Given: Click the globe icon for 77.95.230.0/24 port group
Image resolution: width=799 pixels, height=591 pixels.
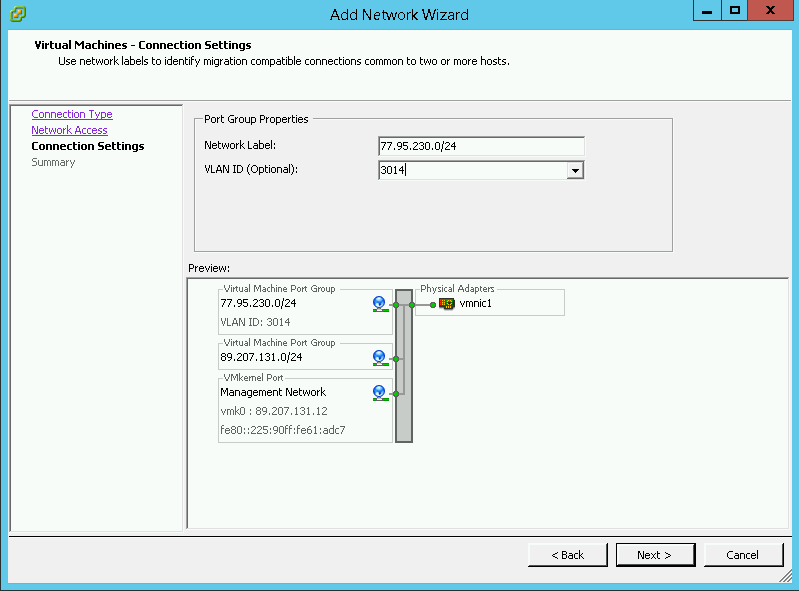Looking at the screenshot, I should click(x=379, y=303).
